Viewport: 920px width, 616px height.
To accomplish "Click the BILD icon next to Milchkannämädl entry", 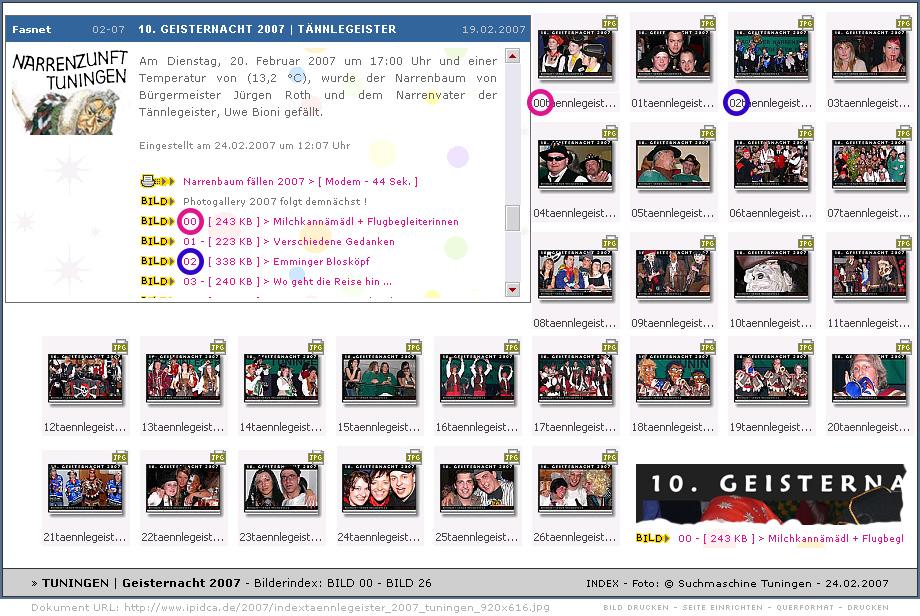I will [x=157, y=222].
